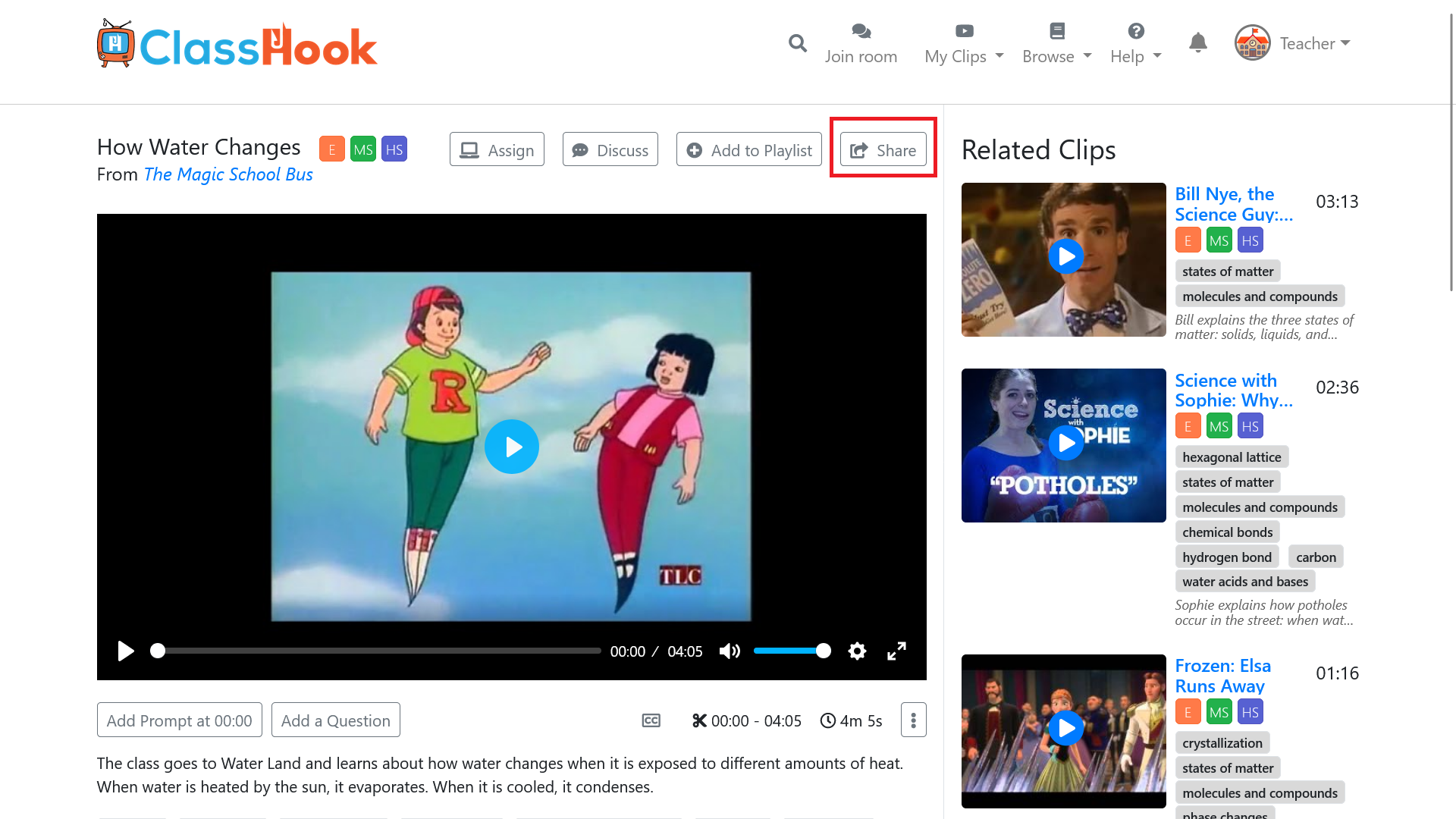Click the ClassHook logo

(x=237, y=45)
